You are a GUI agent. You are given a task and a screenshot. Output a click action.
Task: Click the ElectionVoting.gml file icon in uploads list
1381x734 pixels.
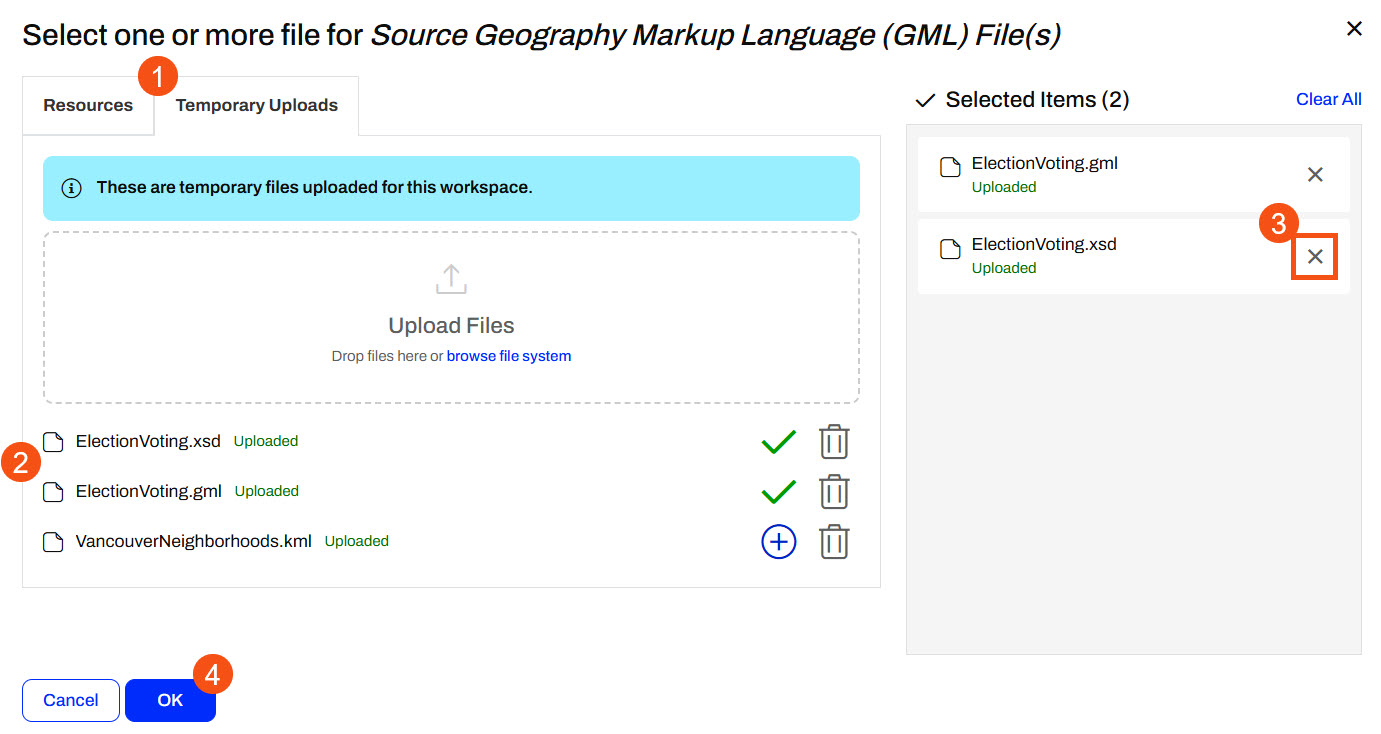pos(53,492)
